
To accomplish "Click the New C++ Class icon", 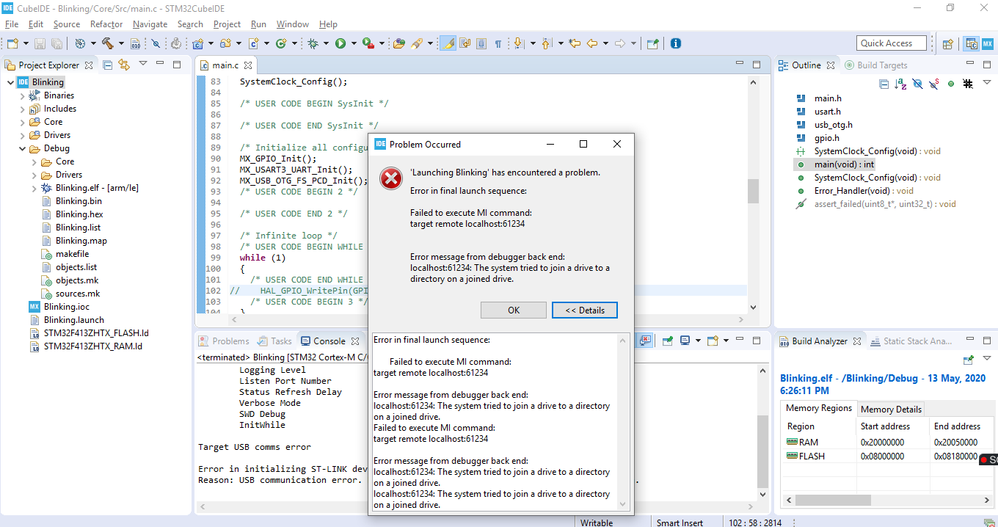I will [281, 43].
